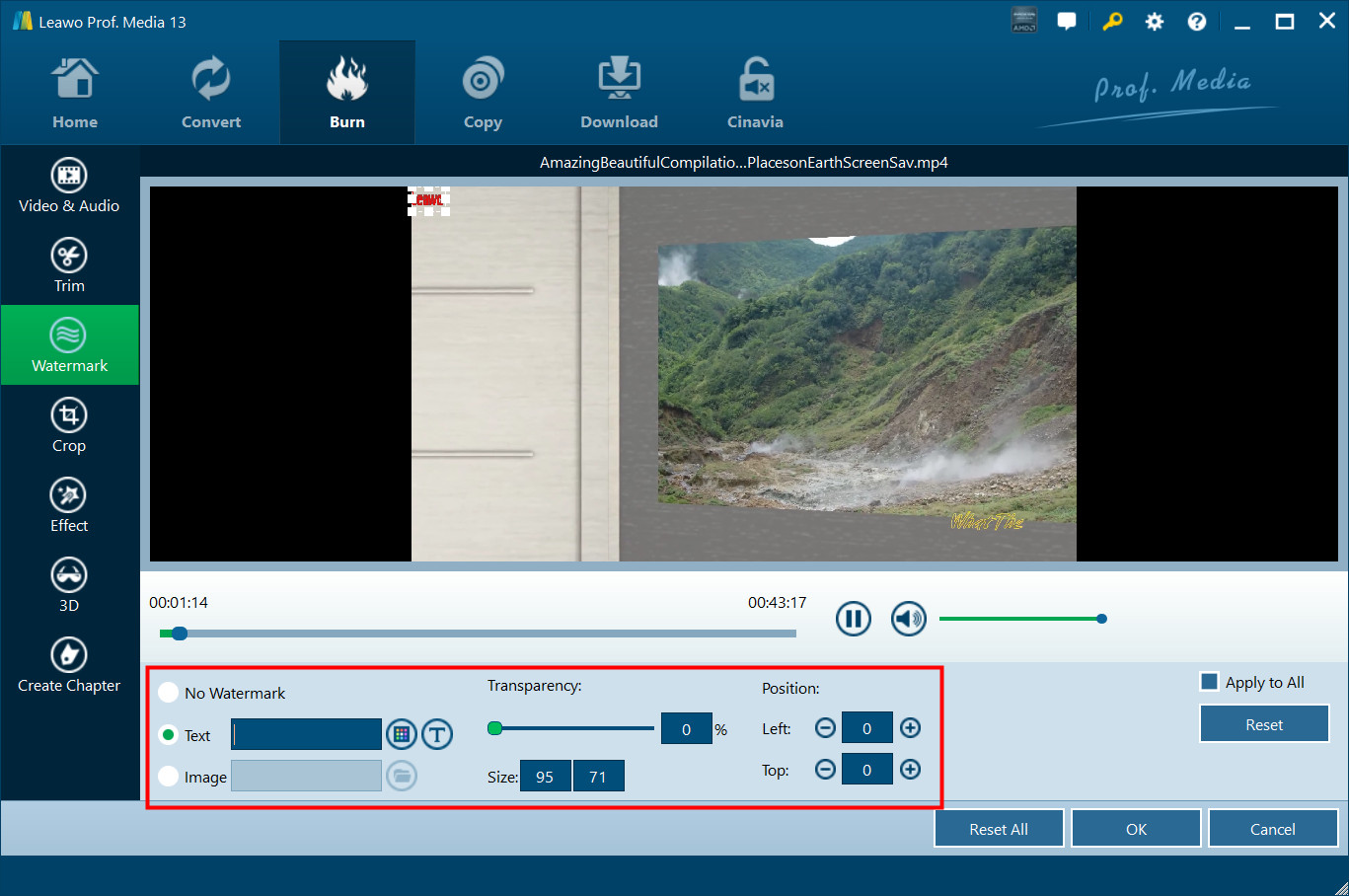The image size is (1349, 896).
Task: Confirm changes with the OK button
Action: (x=1136, y=829)
